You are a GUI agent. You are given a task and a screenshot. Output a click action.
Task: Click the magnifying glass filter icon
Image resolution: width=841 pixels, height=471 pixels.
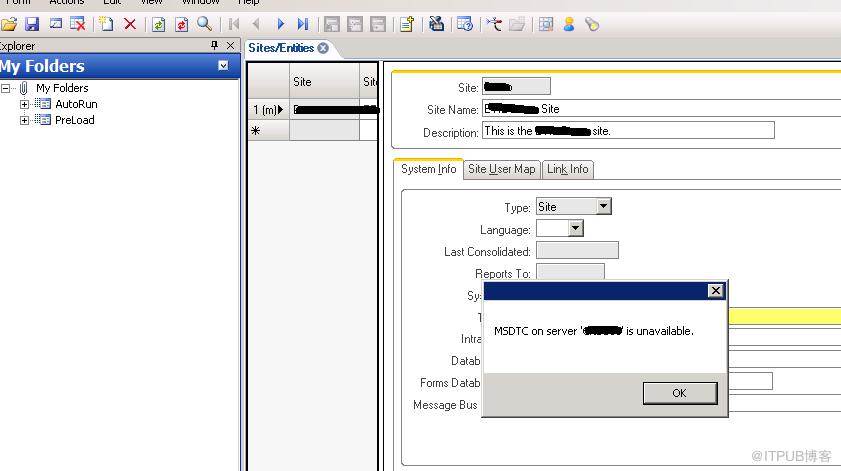(x=204, y=24)
